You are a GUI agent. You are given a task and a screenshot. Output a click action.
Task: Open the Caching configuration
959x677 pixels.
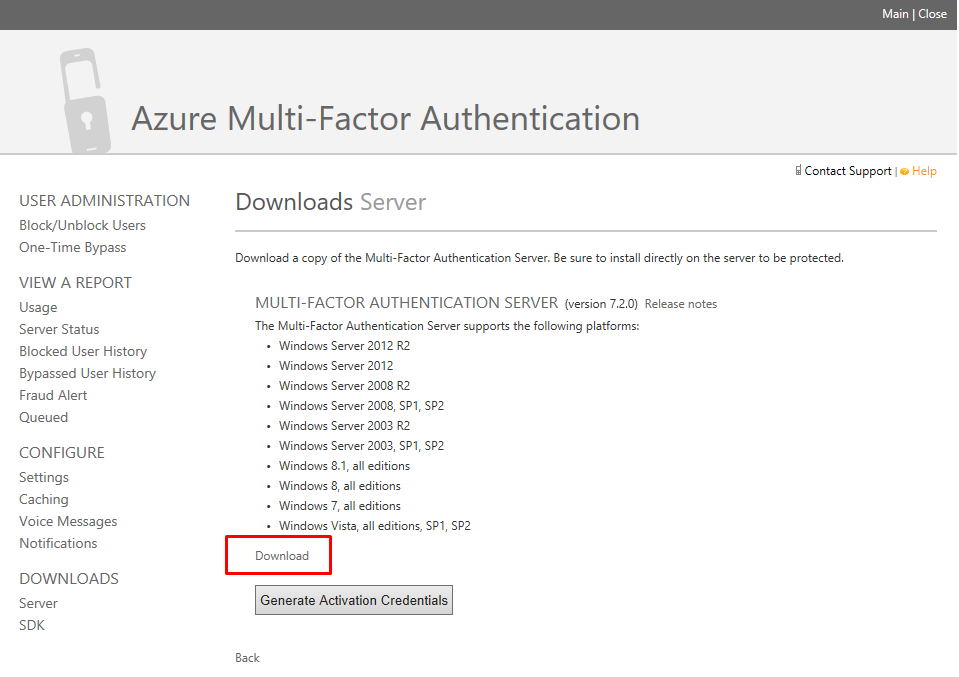(x=44, y=499)
